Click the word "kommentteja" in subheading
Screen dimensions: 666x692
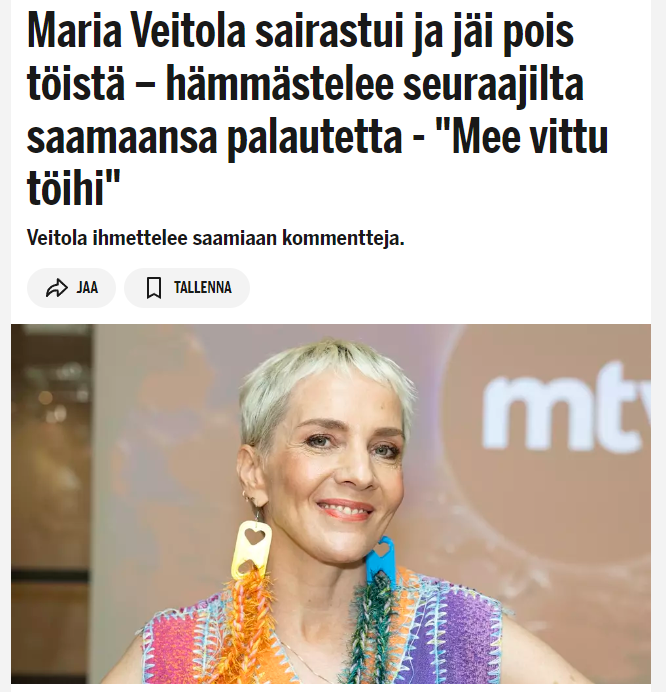[x=343, y=238]
